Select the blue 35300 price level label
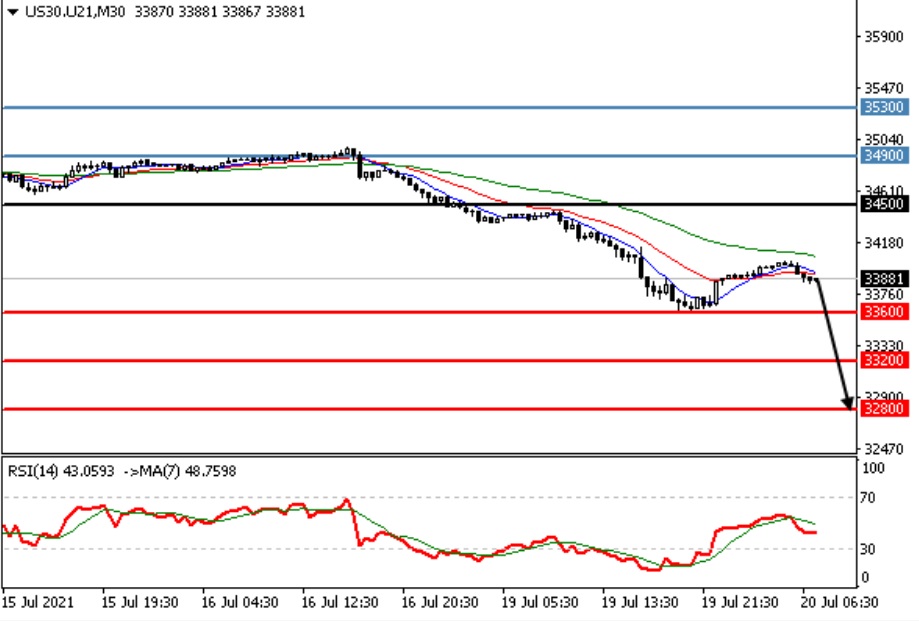This screenshot has height=621, width=919. pos(884,107)
